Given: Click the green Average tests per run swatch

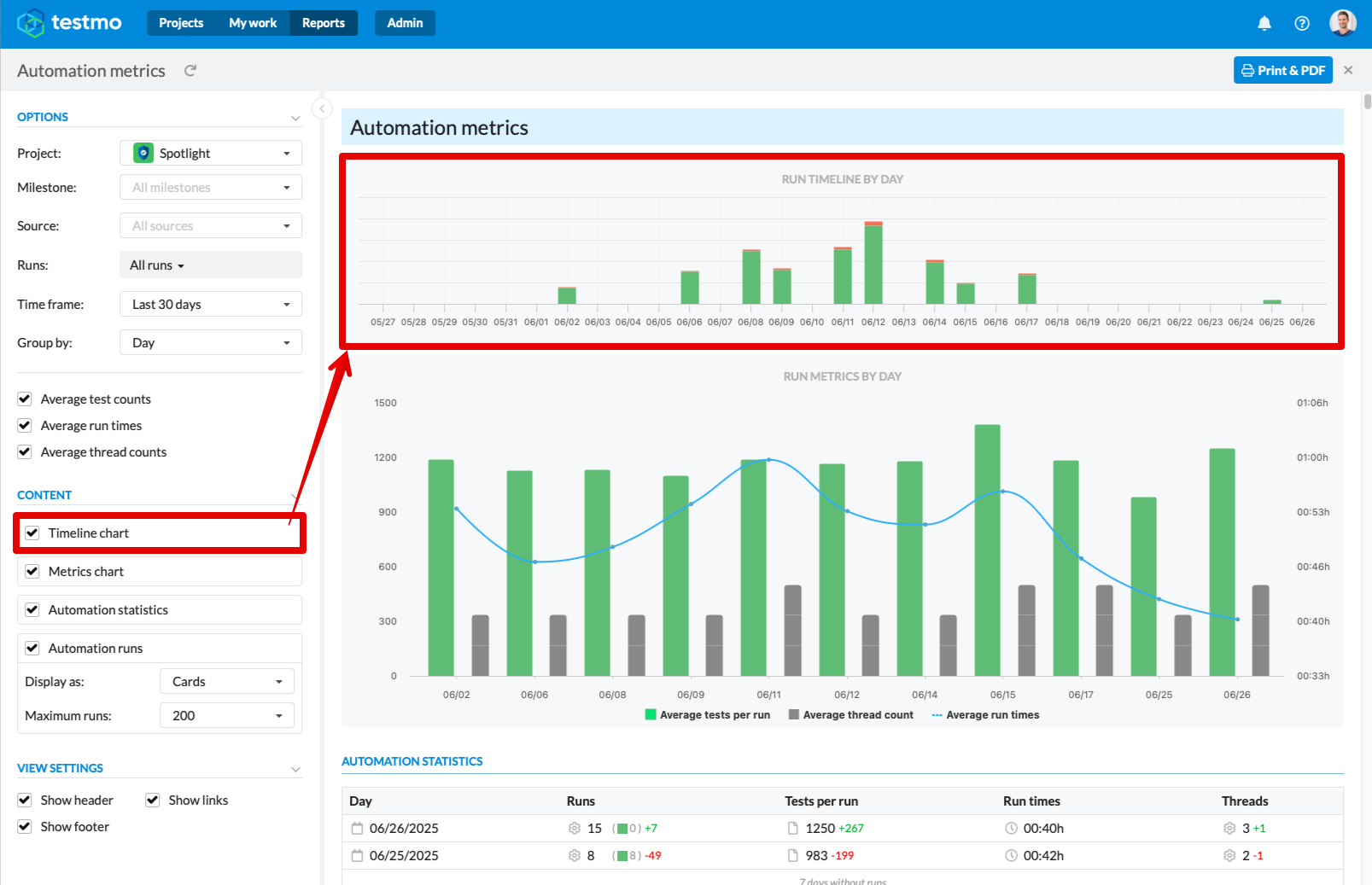Looking at the screenshot, I should [650, 714].
